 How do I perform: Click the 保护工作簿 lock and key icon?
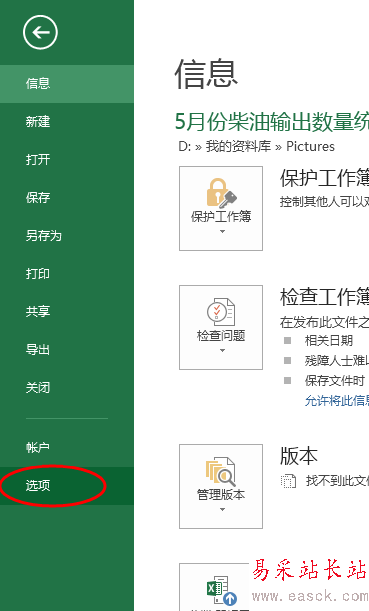coord(221,193)
